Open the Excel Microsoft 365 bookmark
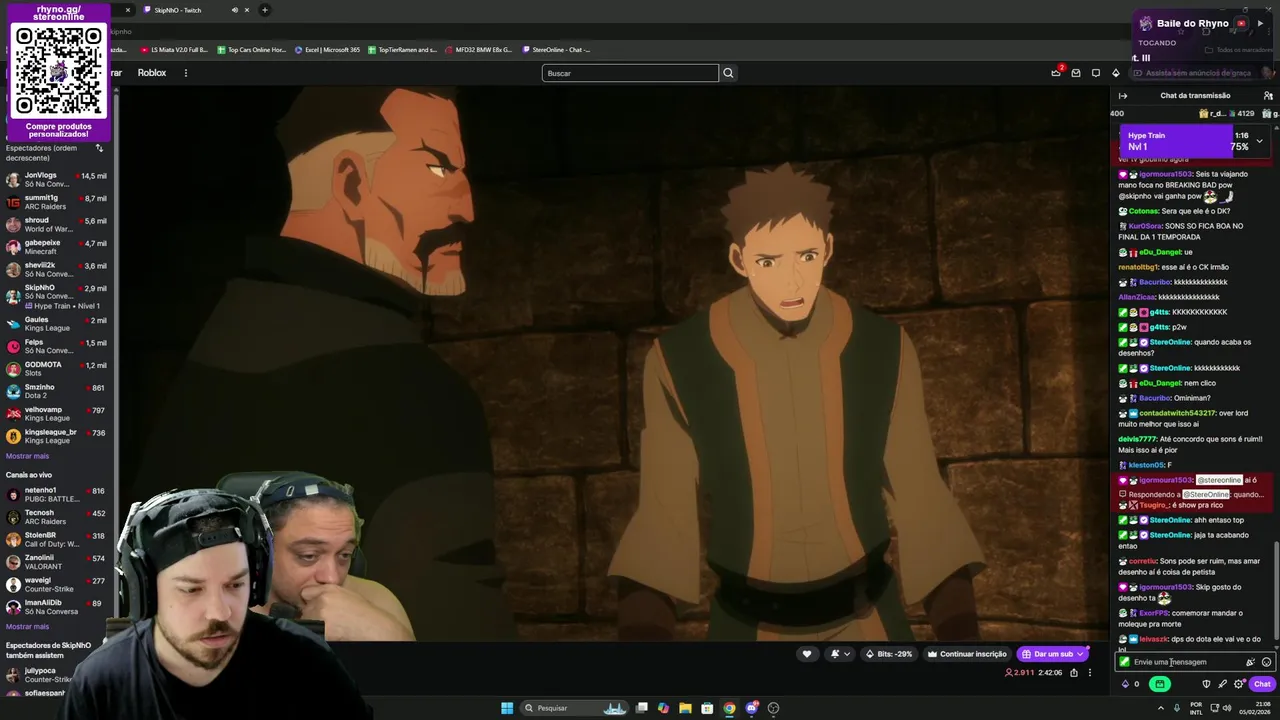 [x=327, y=49]
